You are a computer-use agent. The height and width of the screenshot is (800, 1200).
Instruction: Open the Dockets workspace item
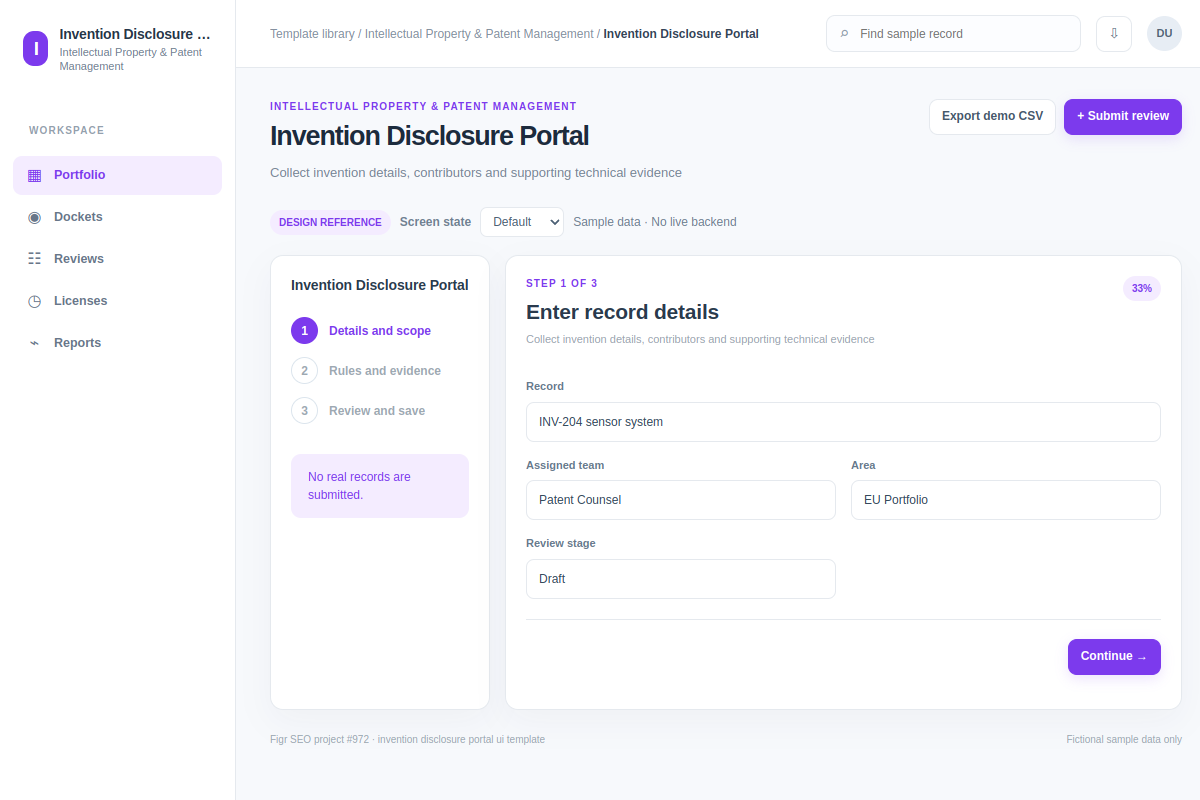coord(117,217)
